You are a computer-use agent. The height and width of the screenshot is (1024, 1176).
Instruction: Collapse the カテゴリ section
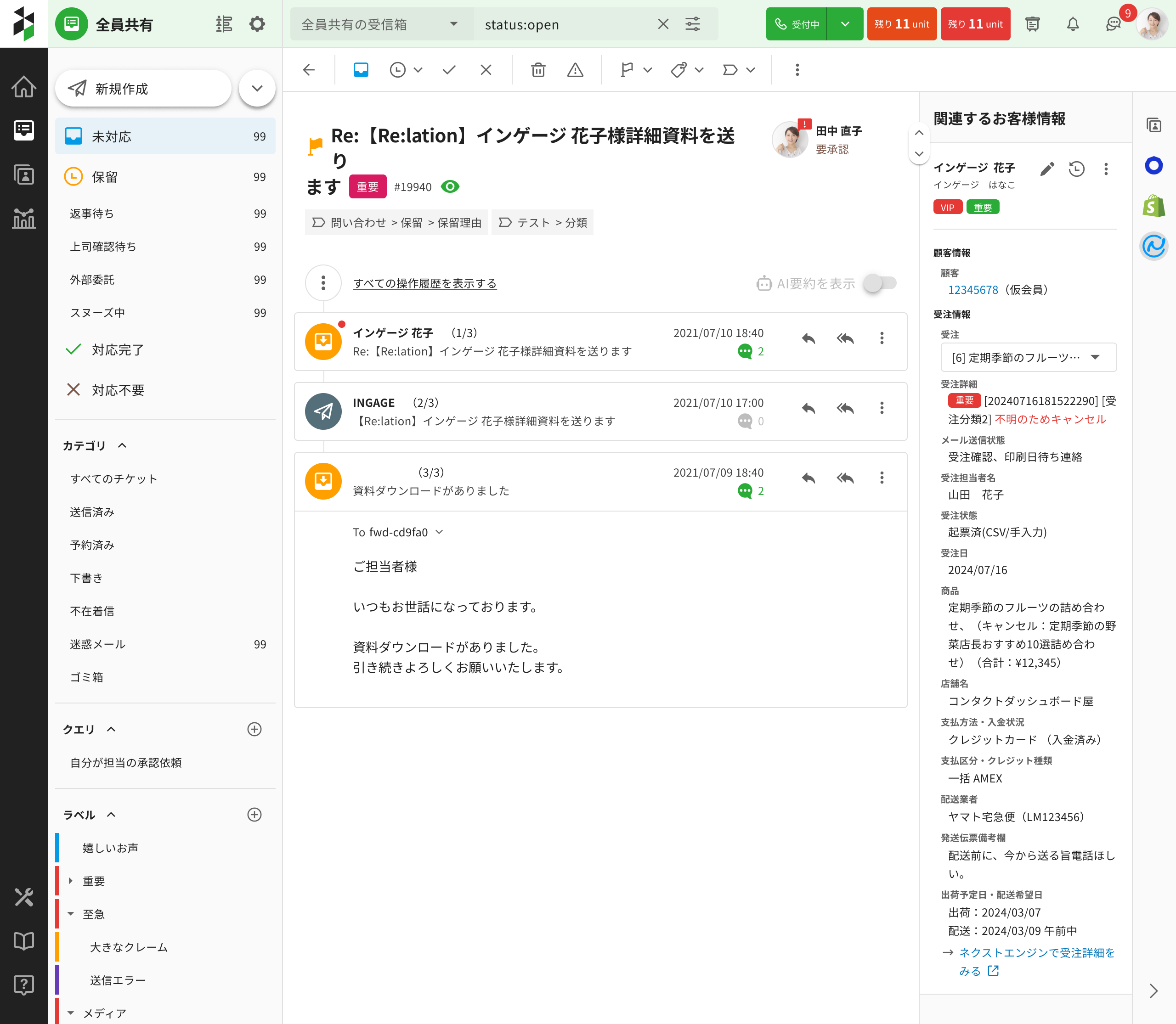tap(122, 446)
